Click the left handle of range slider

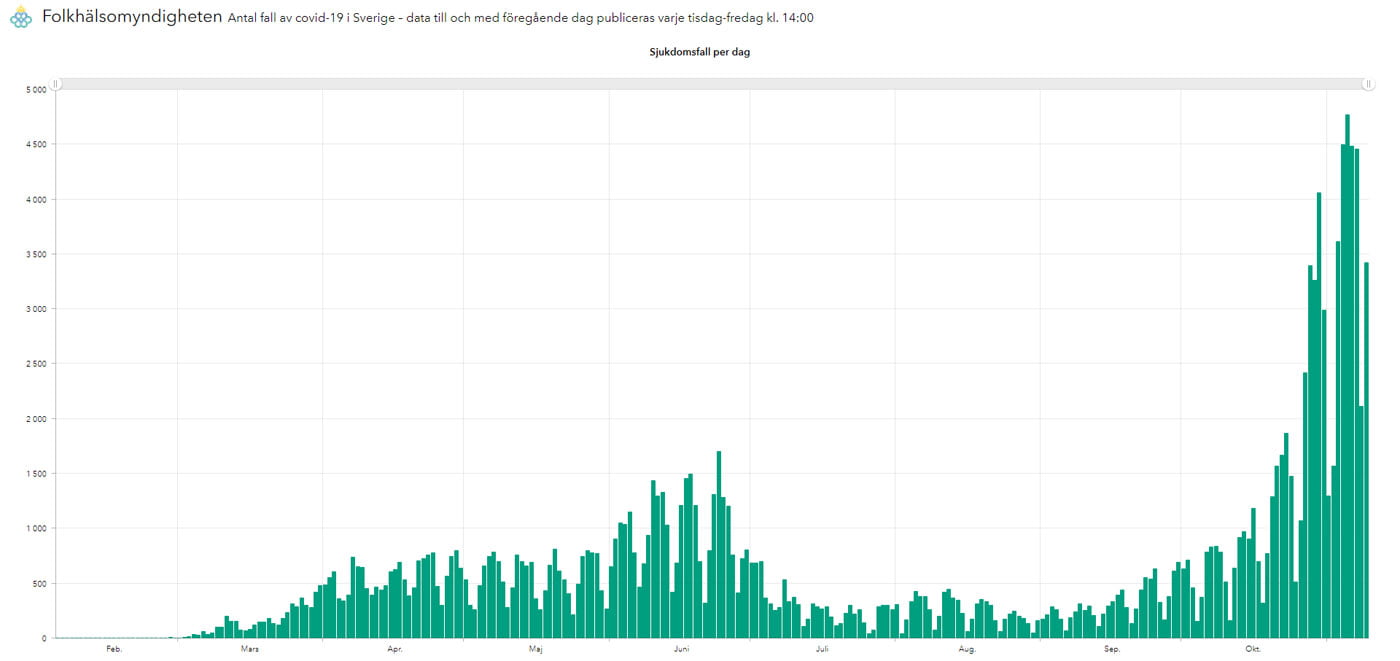pyautogui.click(x=57, y=85)
